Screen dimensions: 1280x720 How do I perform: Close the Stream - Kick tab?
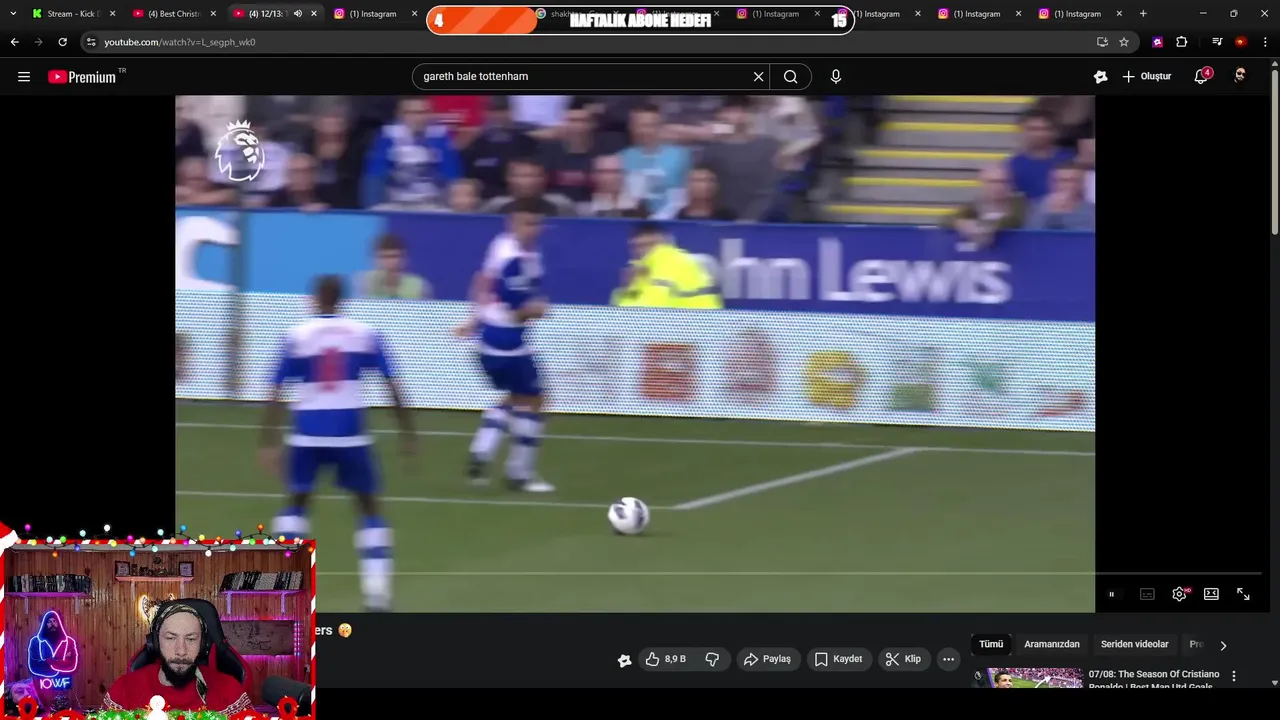tap(112, 14)
